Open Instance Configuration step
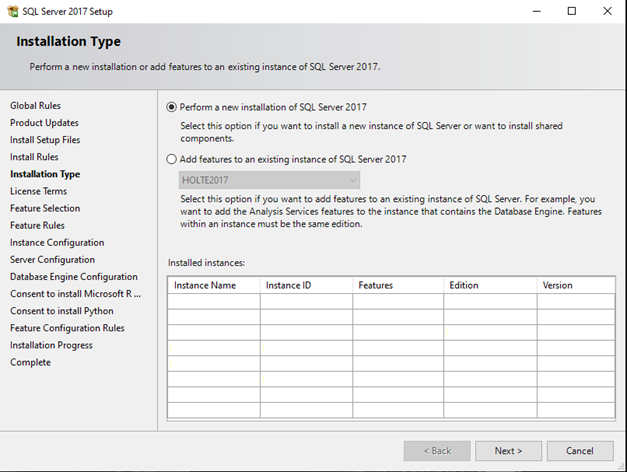Screen dimensions: 627x472 57,242
